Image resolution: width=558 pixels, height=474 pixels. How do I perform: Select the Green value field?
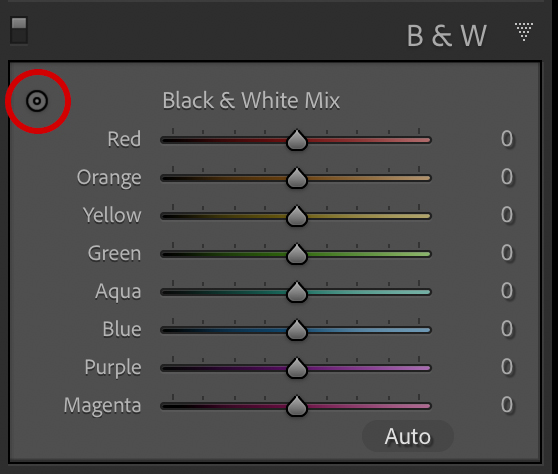(507, 253)
